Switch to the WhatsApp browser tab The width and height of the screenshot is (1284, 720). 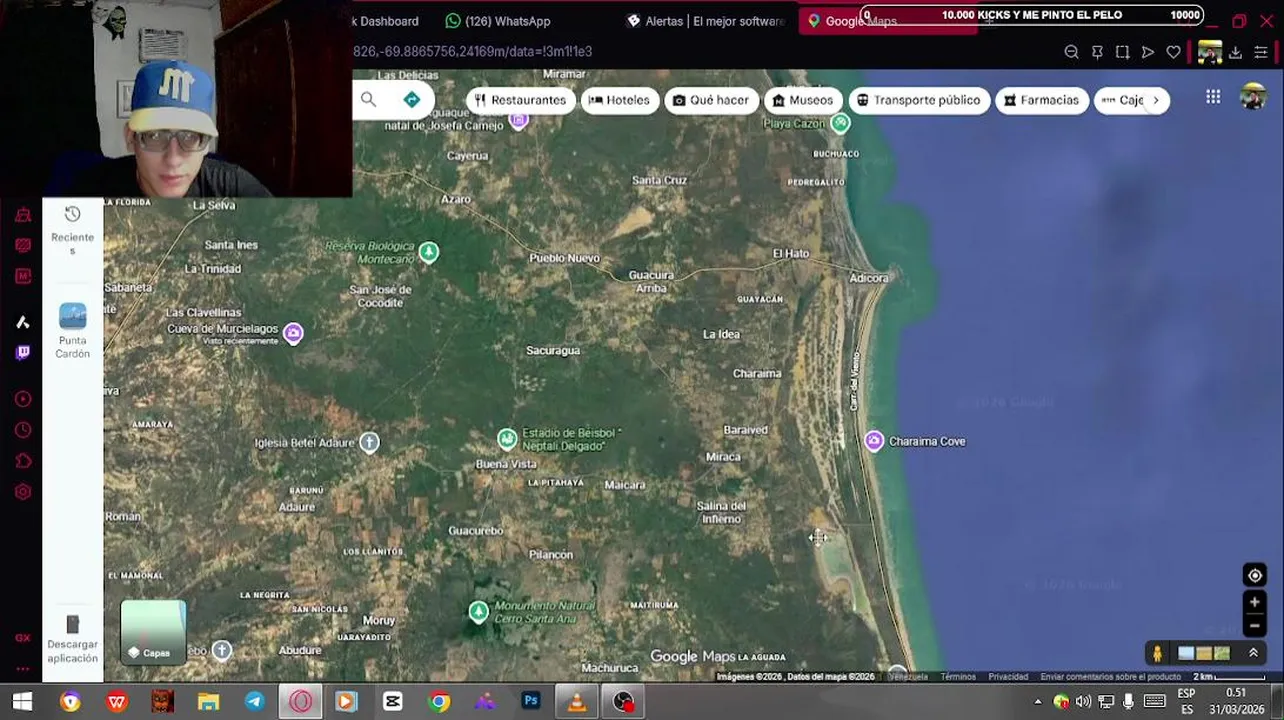click(x=498, y=21)
